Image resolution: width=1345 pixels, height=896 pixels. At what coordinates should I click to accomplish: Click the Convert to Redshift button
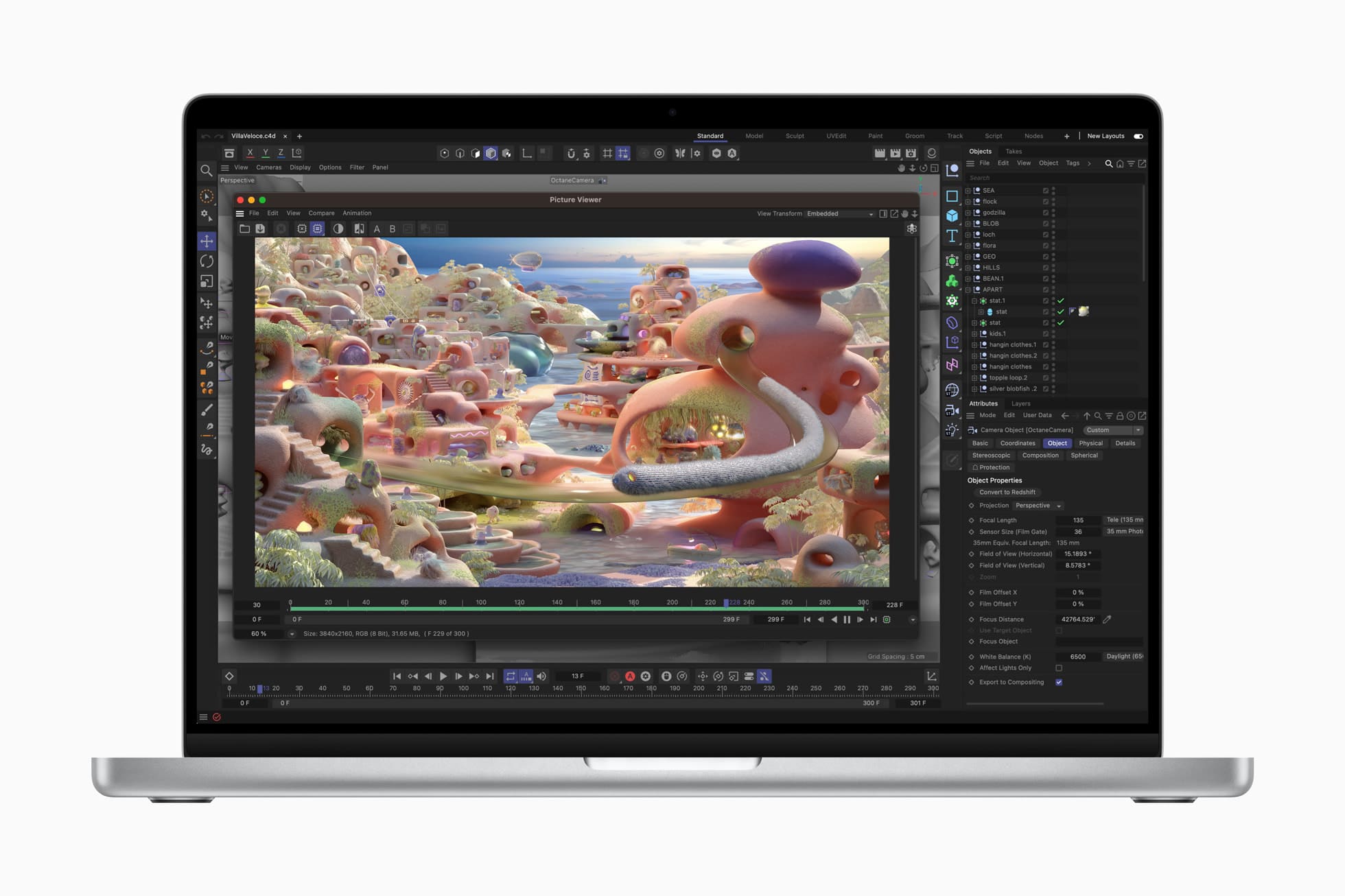pyautogui.click(x=1007, y=492)
